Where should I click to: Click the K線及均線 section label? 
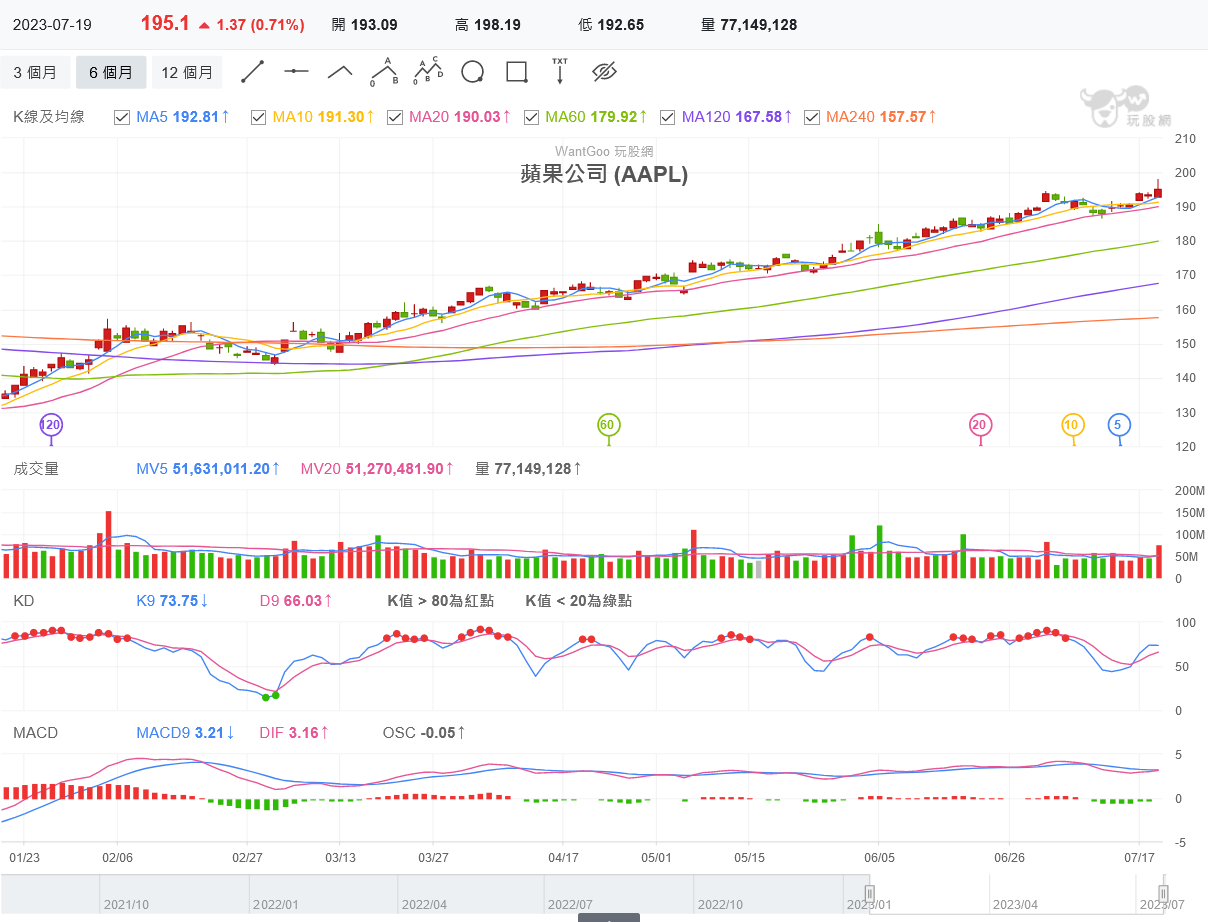[x=49, y=117]
